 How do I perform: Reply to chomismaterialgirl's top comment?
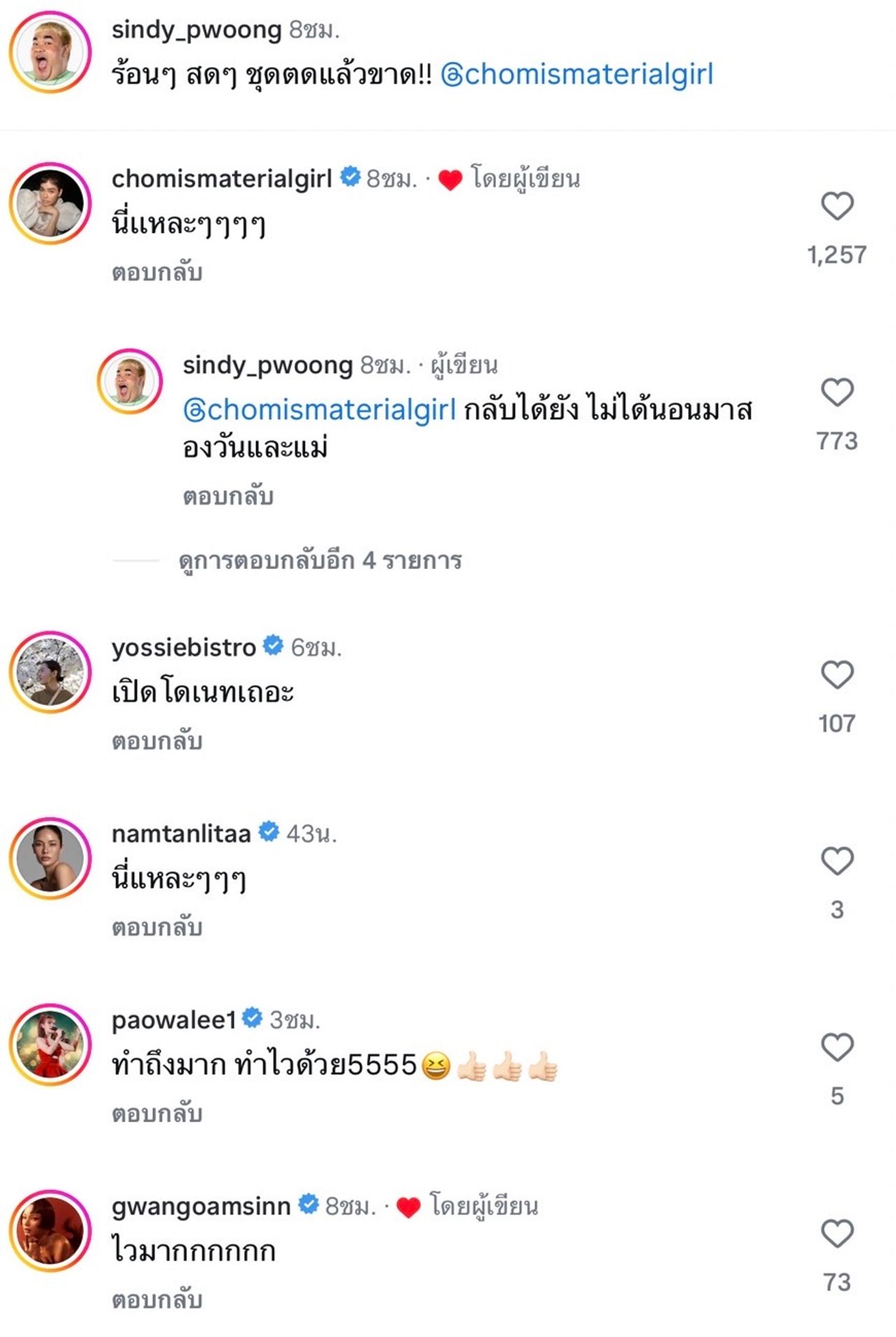[x=157, y=272]
